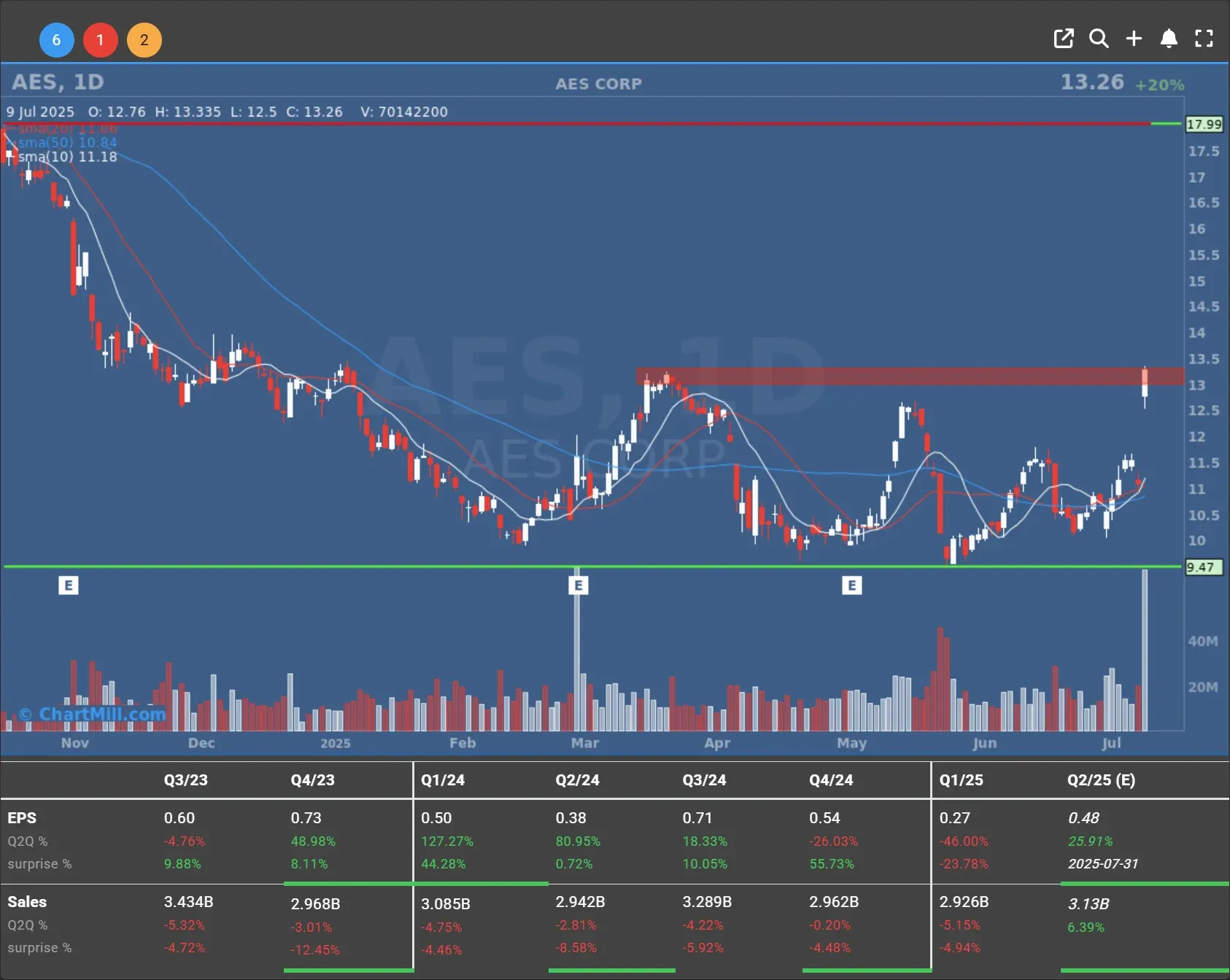
Task: Click the Jul month axis label
Action: coord(1111,742)
